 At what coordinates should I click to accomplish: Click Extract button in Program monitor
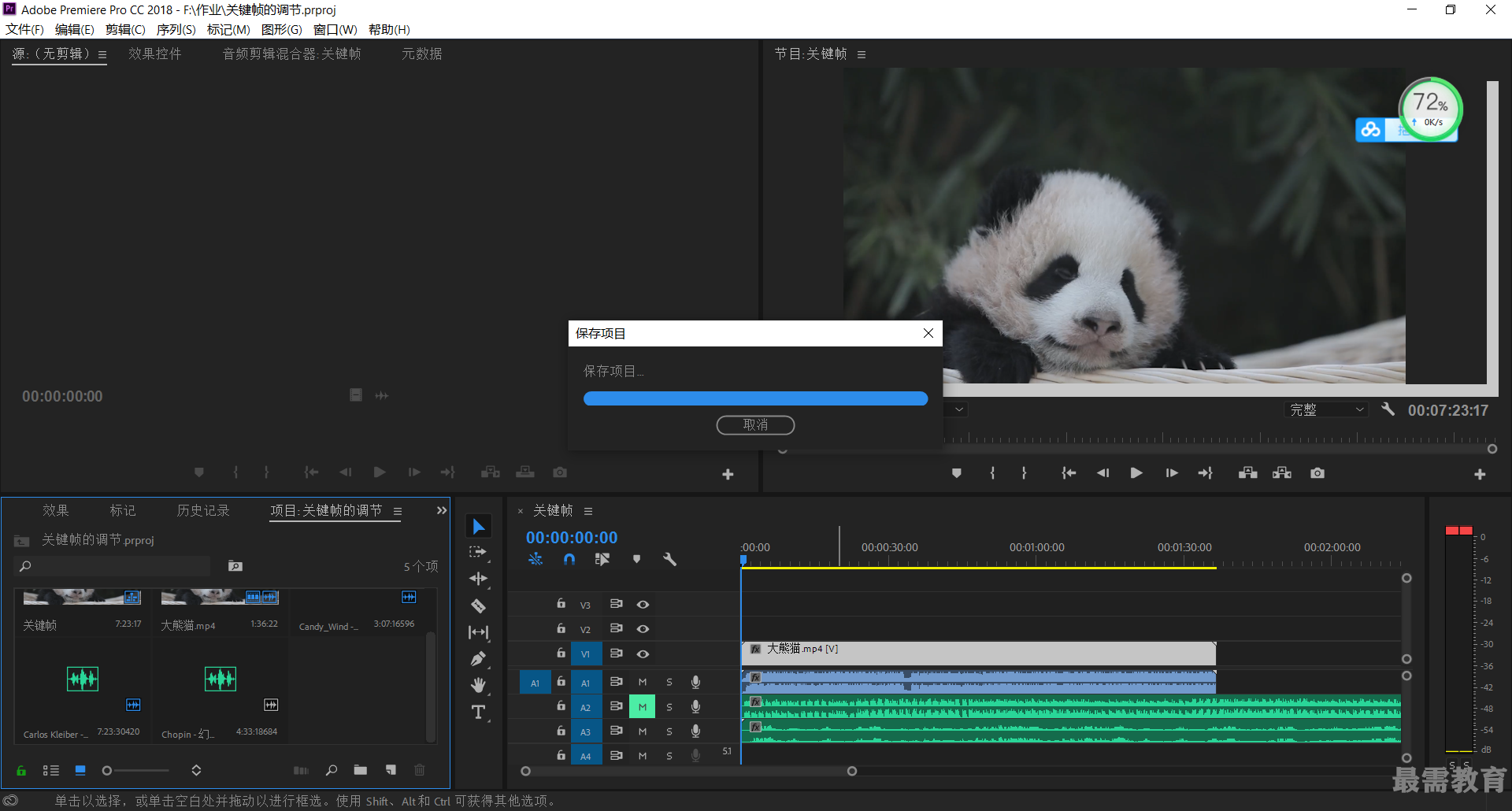coord(1282,473)
